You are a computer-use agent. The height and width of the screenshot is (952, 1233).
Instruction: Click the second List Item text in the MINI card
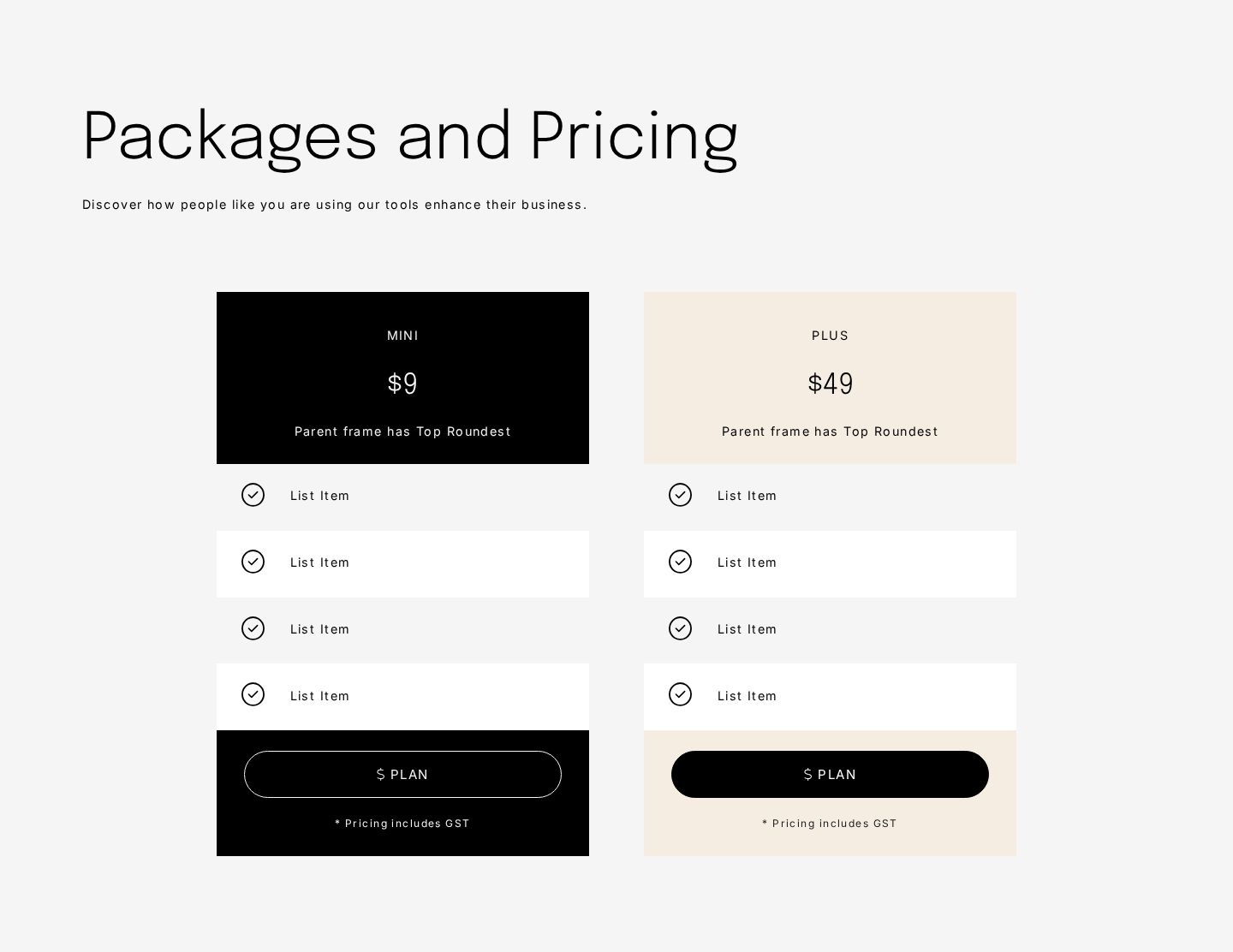point(319,562)
